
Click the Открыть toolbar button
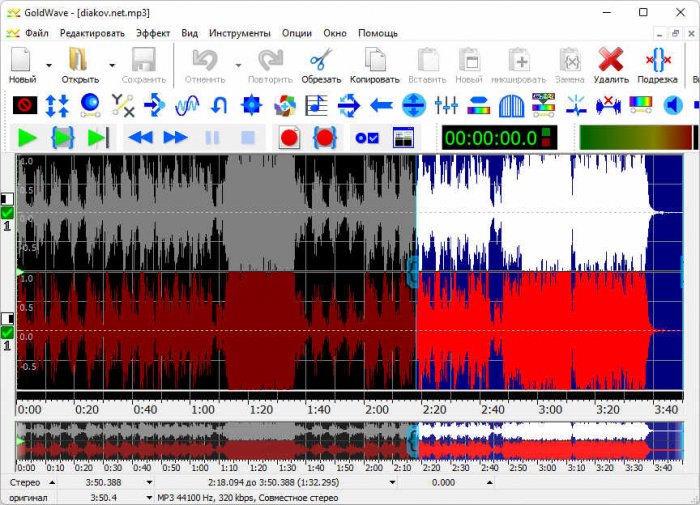[78, 64]
